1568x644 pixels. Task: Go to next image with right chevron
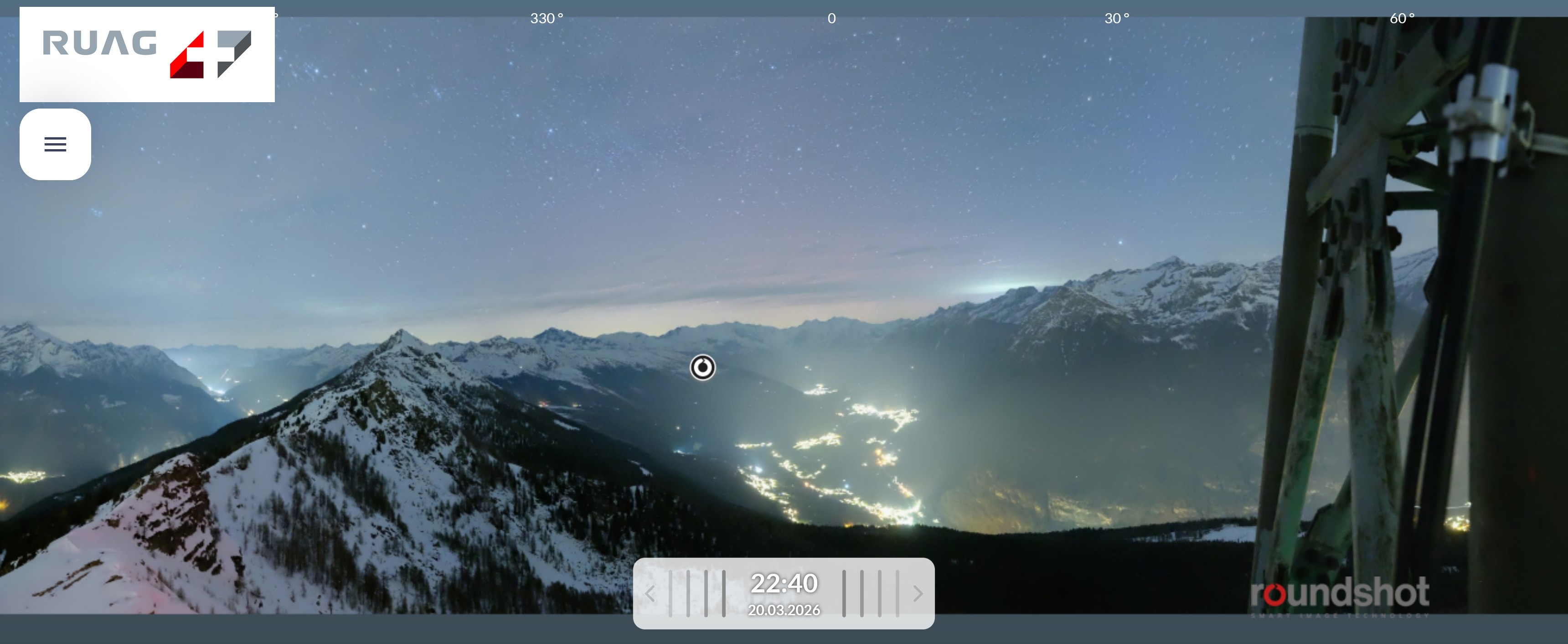918,593
